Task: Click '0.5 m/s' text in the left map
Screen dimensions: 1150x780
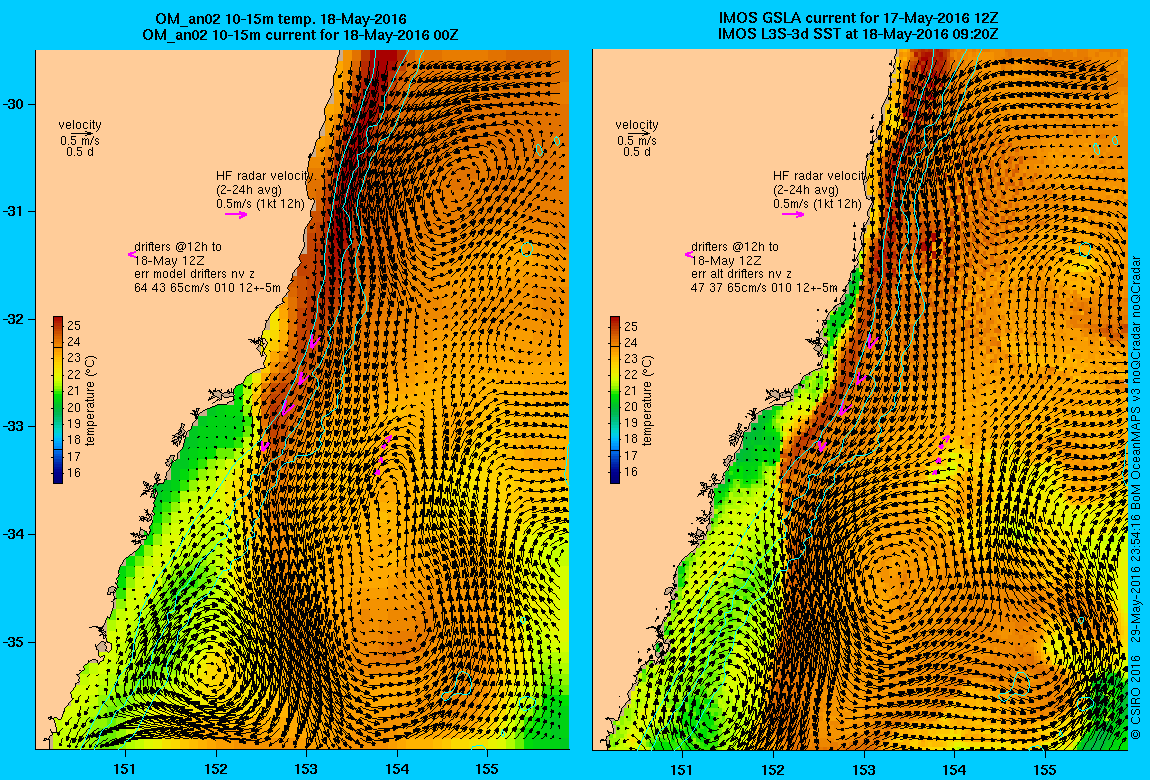Action: click(x=80, y=141)
